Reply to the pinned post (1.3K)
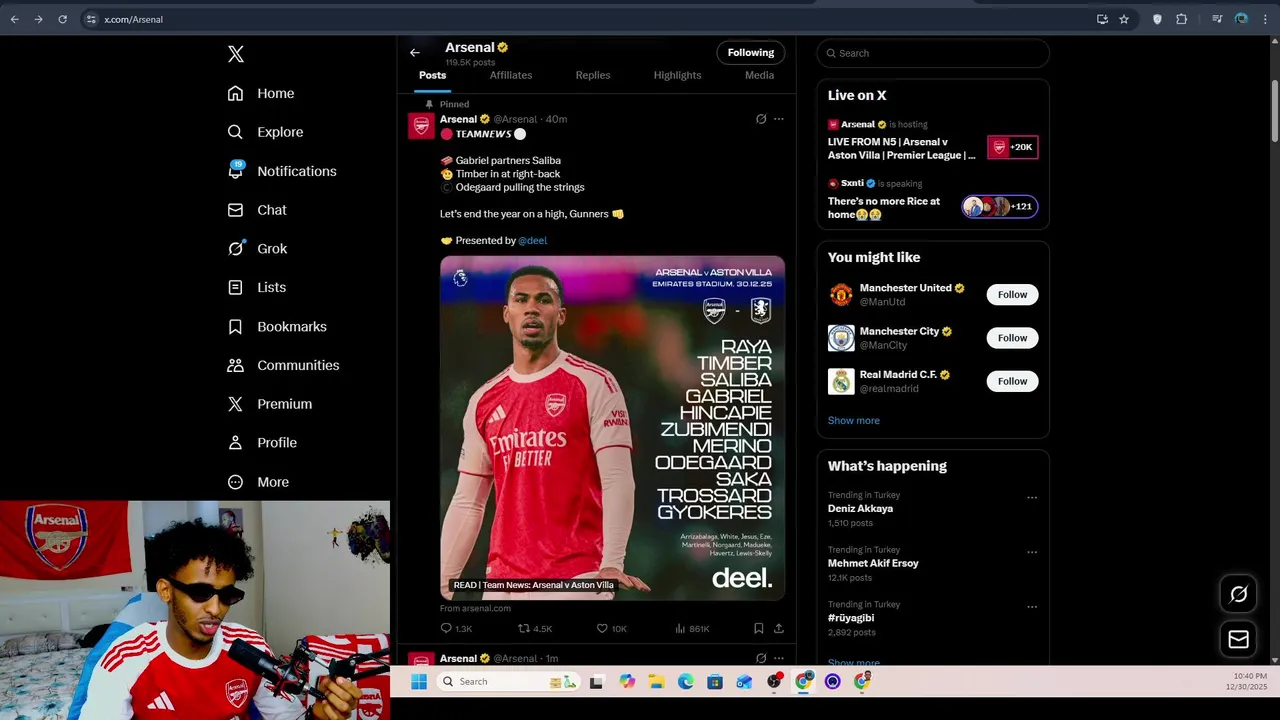The image size is (1280, 720). 456,629
